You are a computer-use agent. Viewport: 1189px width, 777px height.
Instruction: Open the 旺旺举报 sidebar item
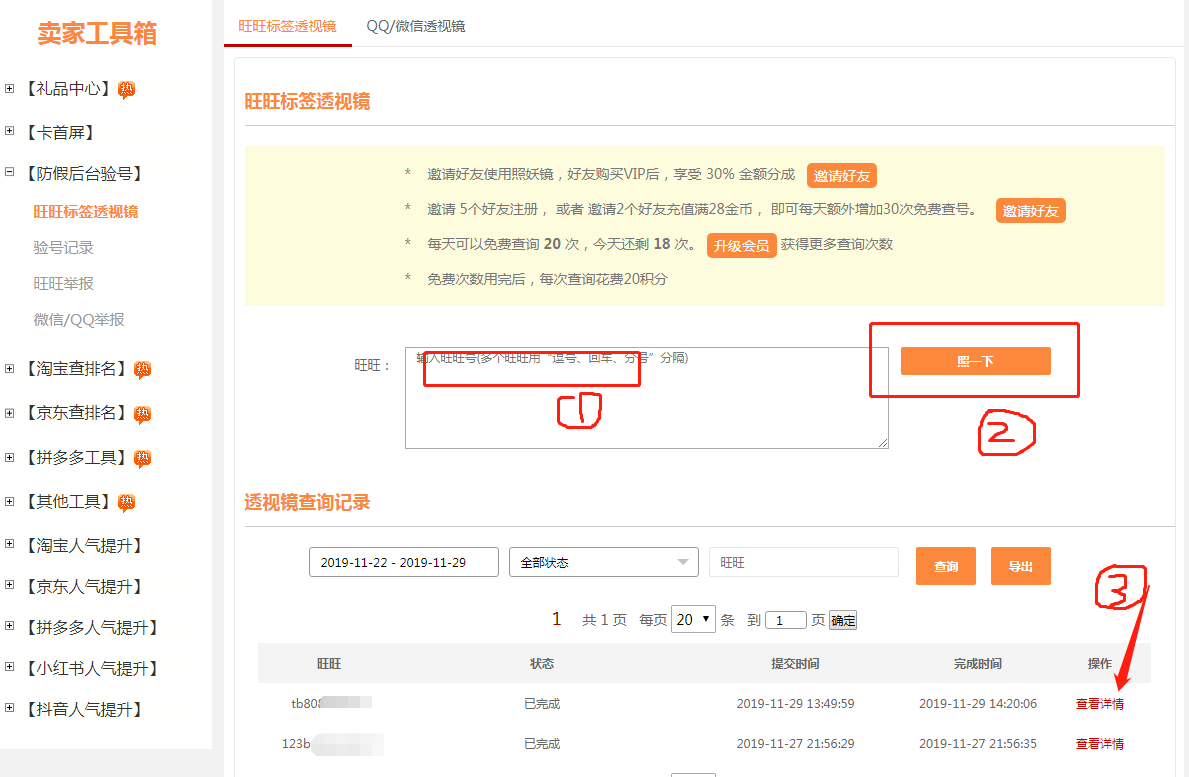coord(64,284)
